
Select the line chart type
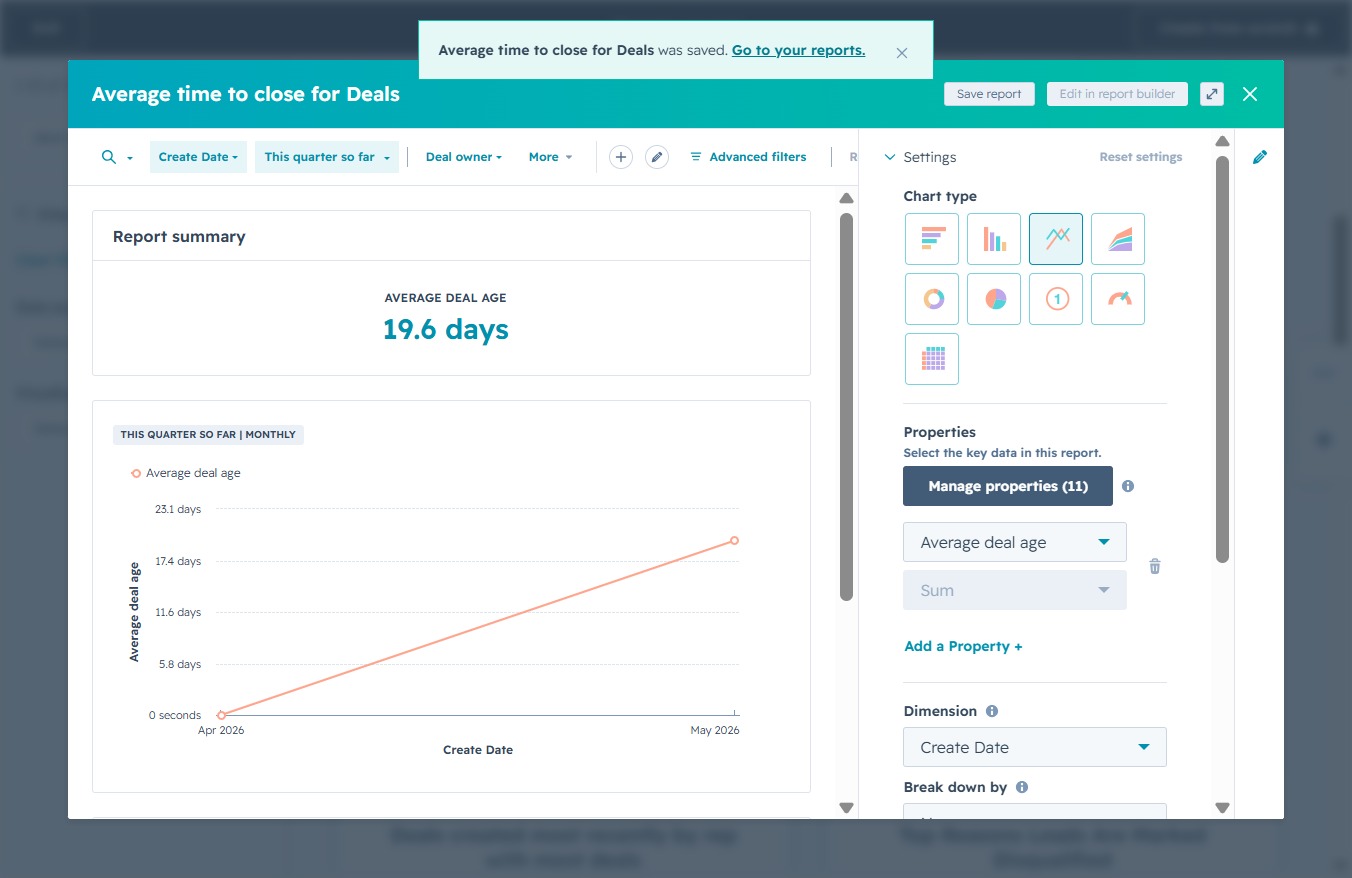pyautogui.click(x=1056, y=239)
